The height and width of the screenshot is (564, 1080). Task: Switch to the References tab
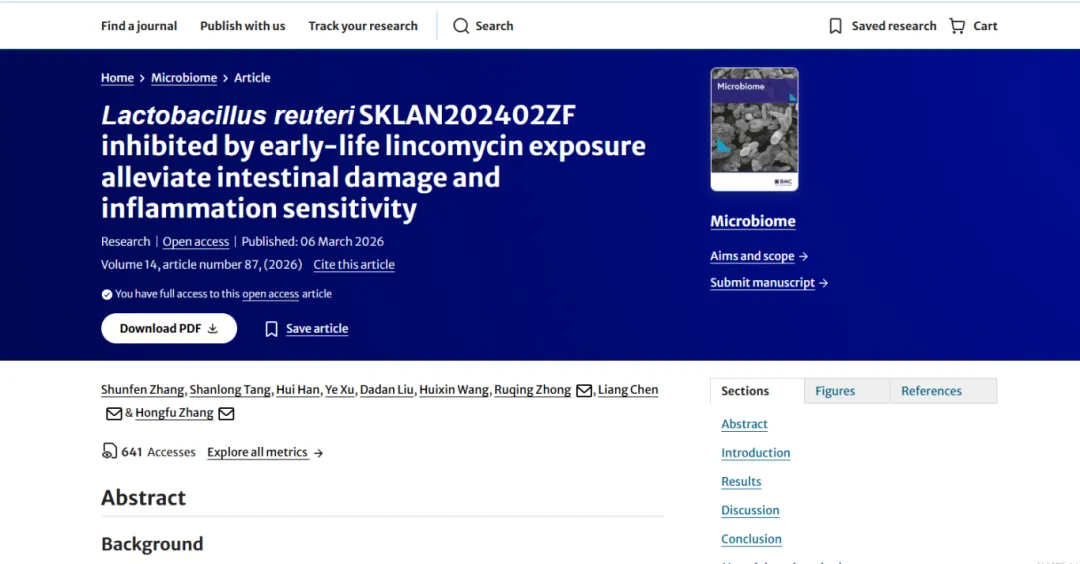pyautogui.click(x=943, y=390)
